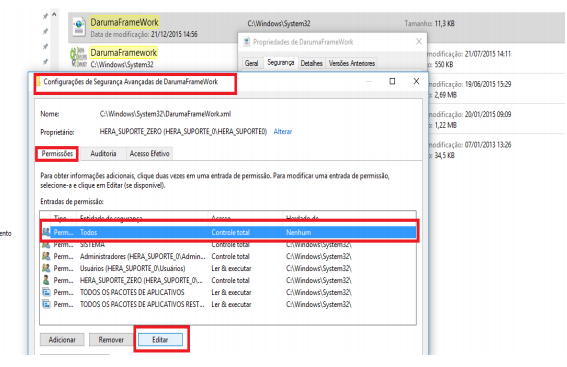
Task: Click the user icon of HERA_SUPORTE_ZERO entry
Action: point(46,280)
